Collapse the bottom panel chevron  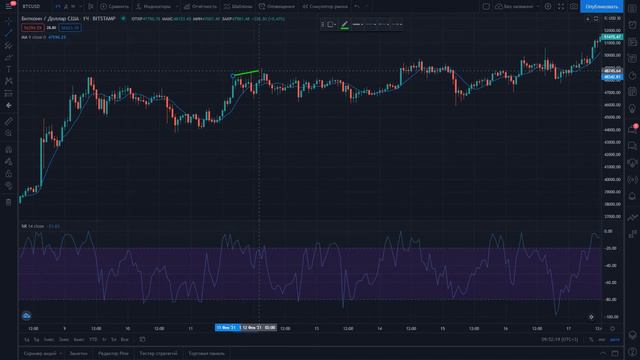click(x=603, y=353)
